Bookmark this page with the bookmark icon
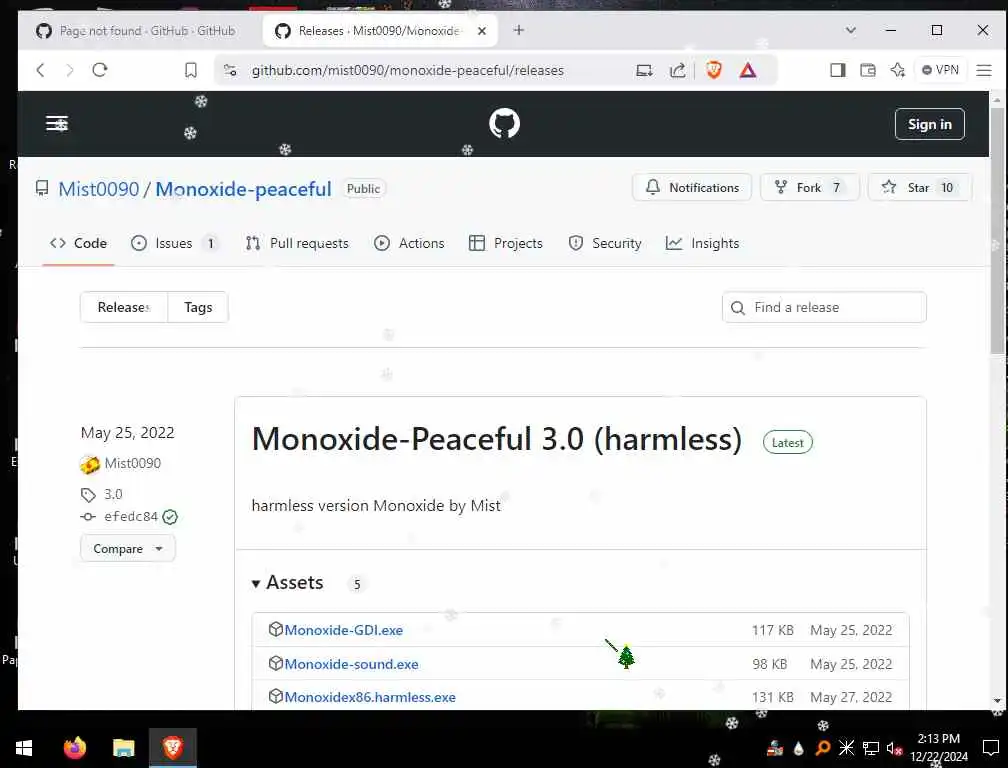Viewport: 1008px width, 768px height. [x=191, y=70]
